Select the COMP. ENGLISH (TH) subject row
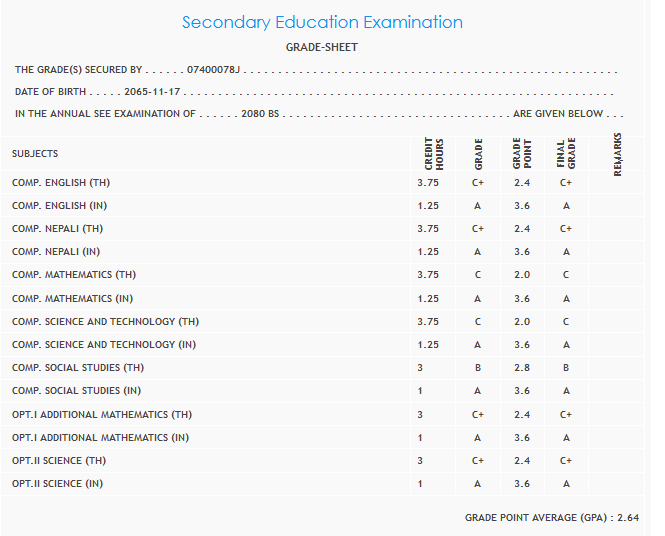Screen dimensions: 665x536 pyautogui.click(x=64, y=183)
